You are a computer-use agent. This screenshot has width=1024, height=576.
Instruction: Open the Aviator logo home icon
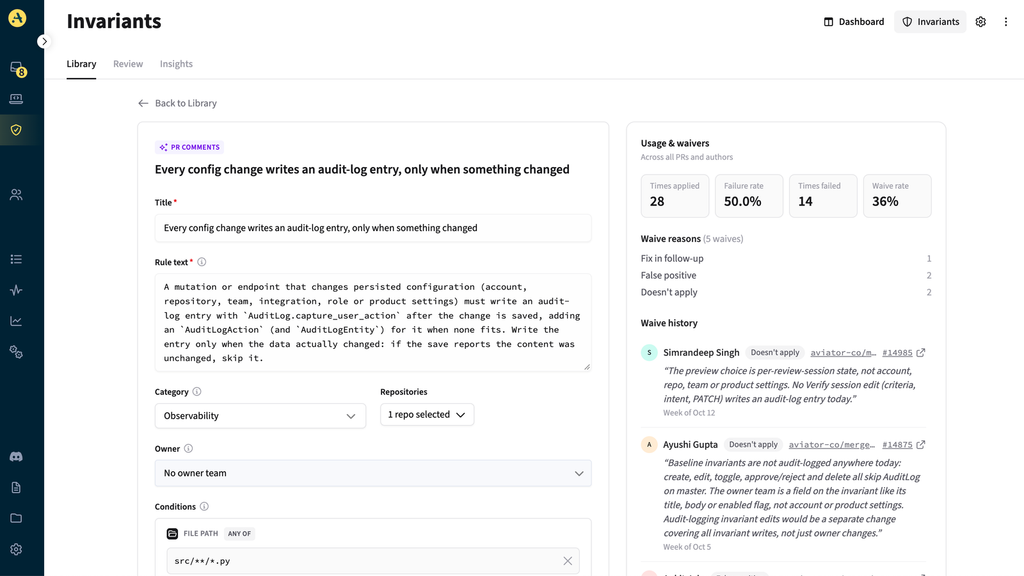coord(17,18)
